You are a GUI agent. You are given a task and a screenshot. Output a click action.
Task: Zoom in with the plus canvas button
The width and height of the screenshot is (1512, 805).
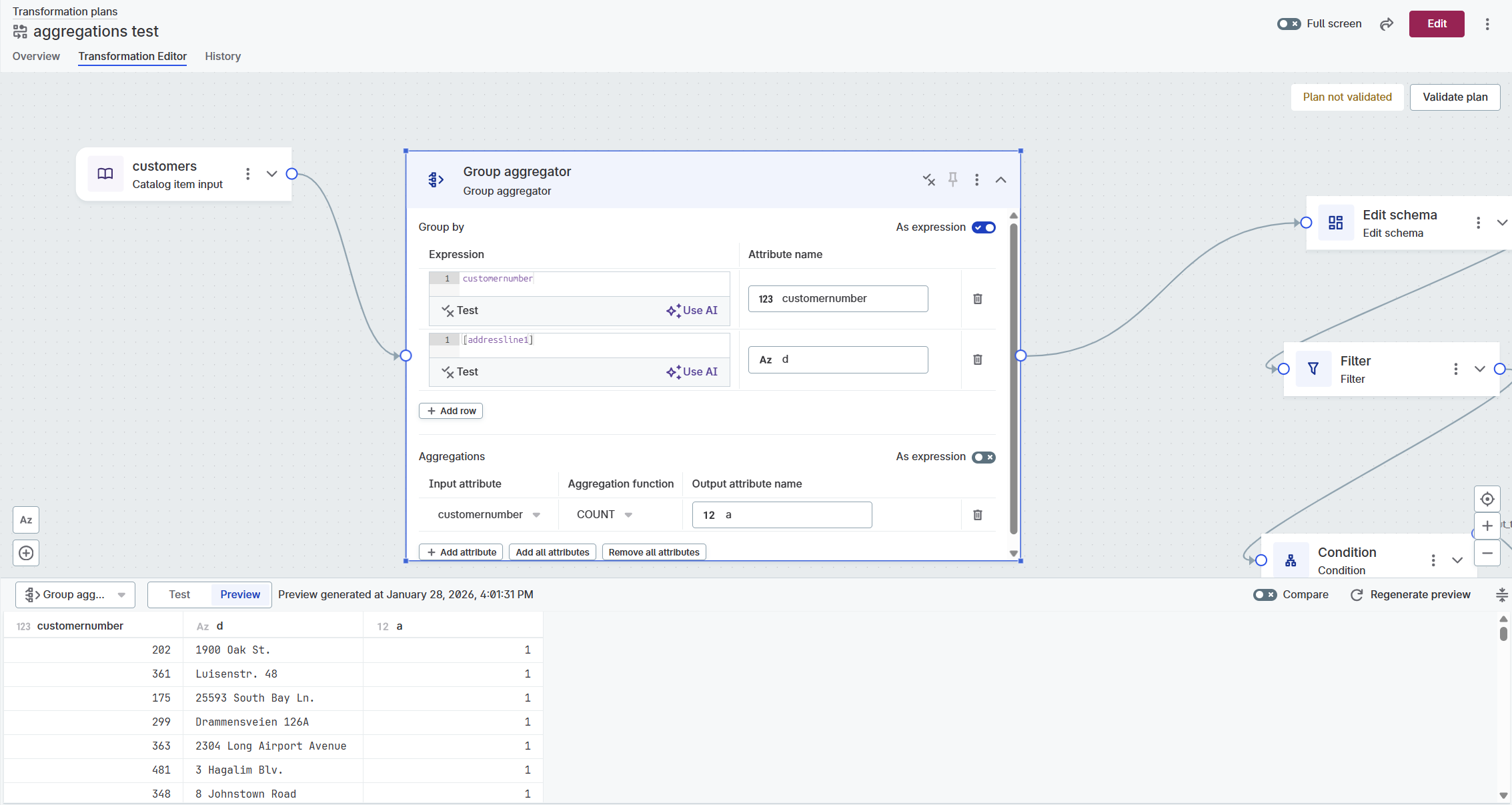[1487, 526]
